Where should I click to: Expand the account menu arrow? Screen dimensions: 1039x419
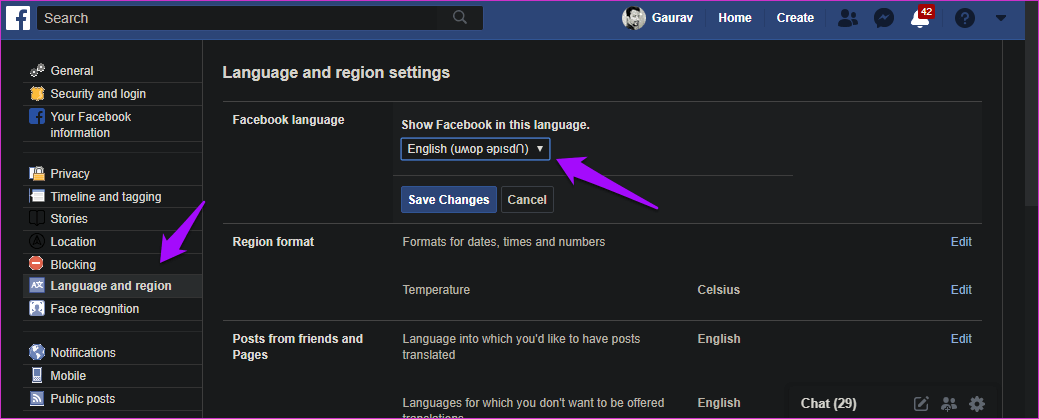(1001, 19)
